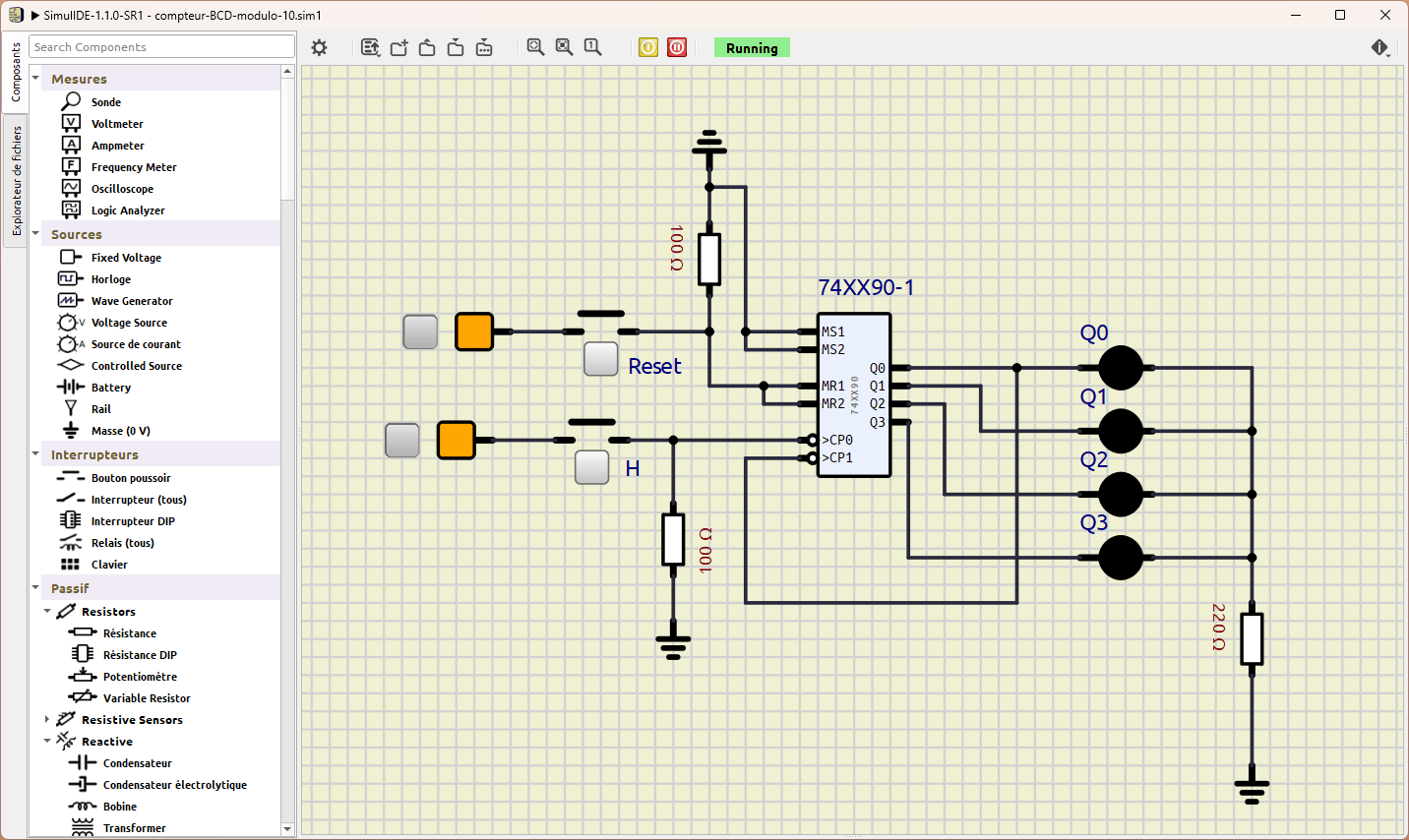
Task: Collapse the Mesures category
Action: pos(36,79)
